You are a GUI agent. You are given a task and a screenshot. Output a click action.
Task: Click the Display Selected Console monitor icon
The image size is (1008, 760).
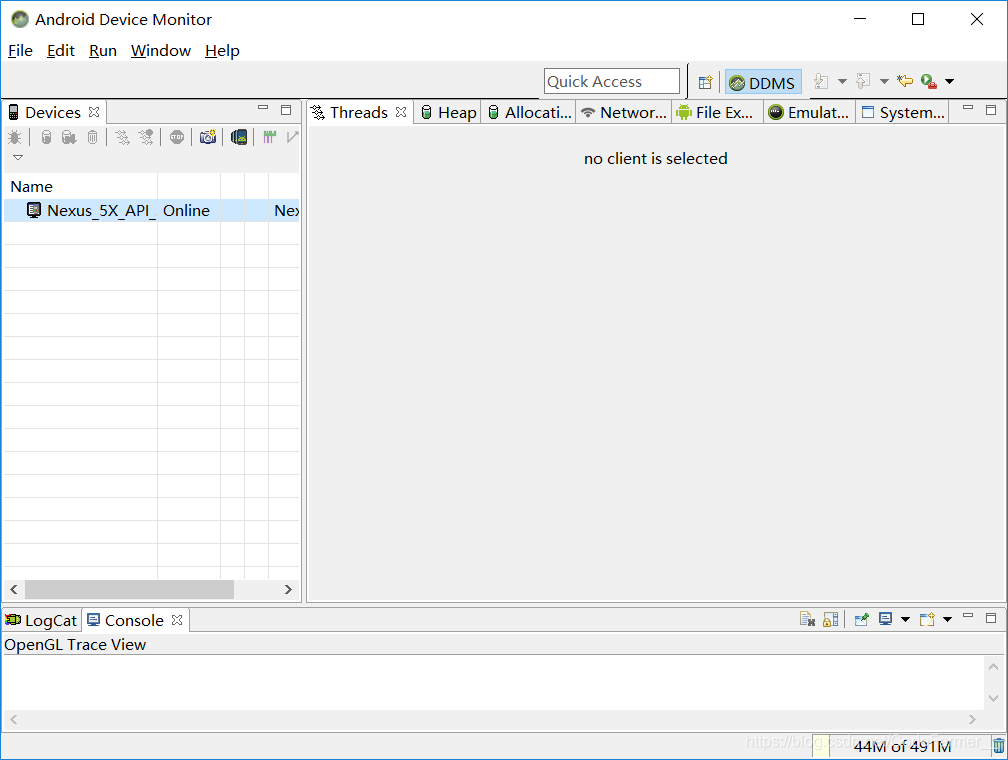pos(885,619)
